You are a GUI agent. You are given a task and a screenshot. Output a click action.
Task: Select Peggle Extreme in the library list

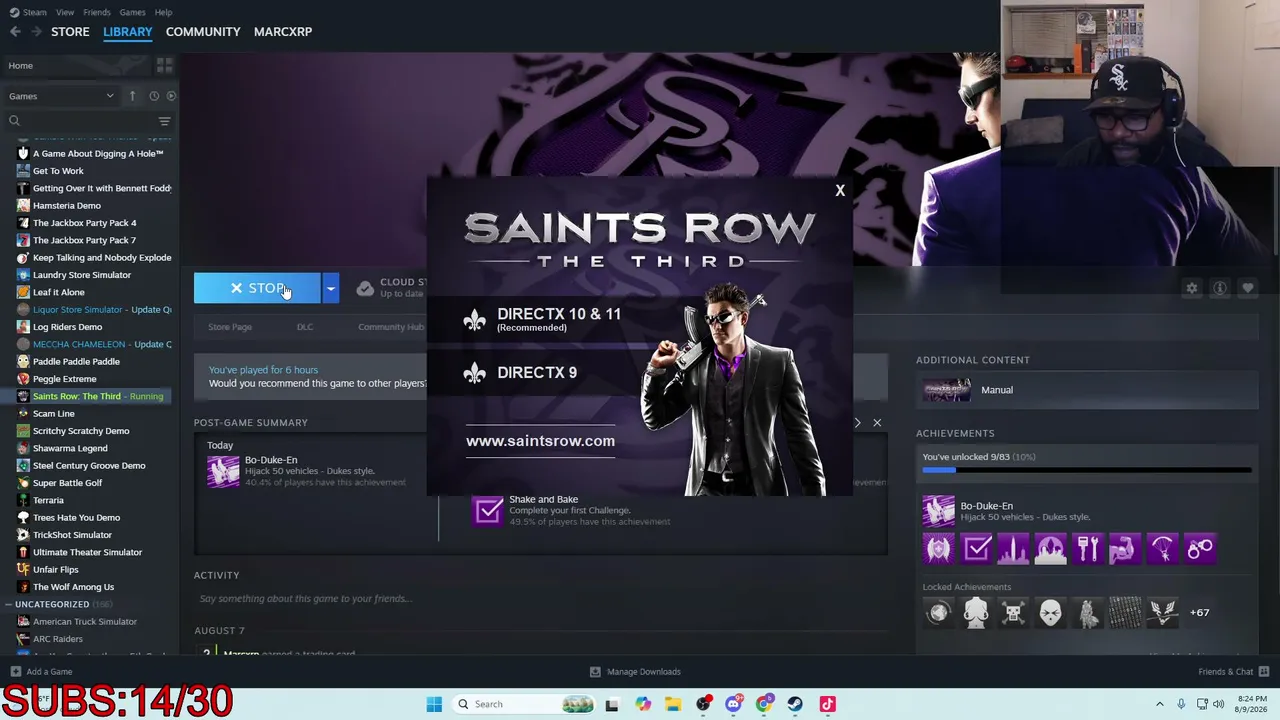65,379
